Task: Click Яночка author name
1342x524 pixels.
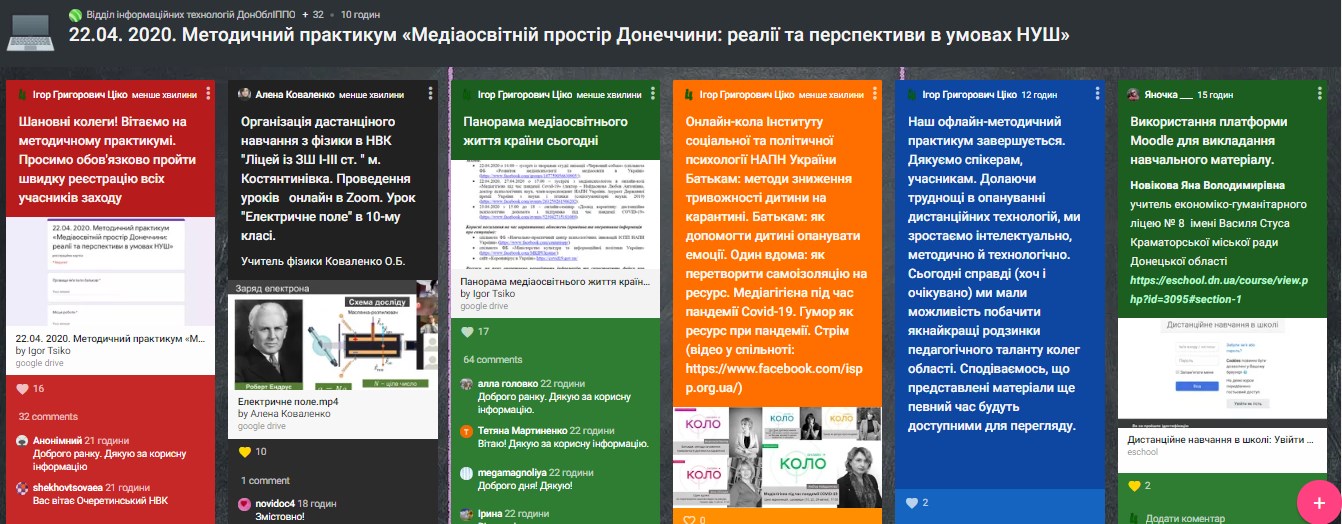Action: click(1168, 94)
